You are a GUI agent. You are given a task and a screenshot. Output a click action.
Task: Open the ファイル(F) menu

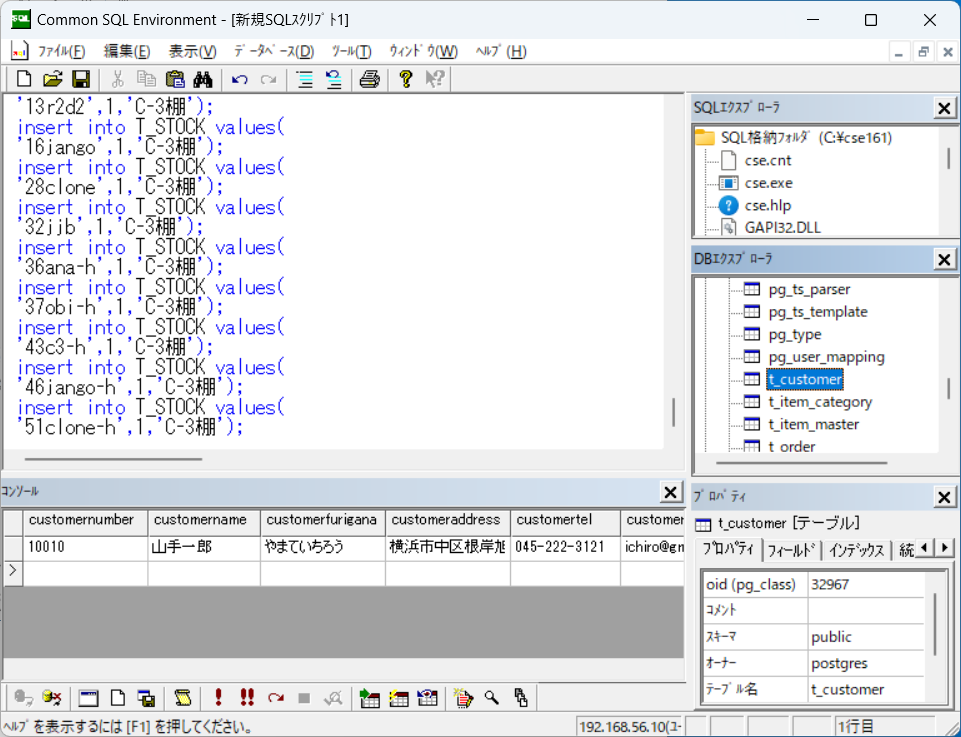click(61, 51)
